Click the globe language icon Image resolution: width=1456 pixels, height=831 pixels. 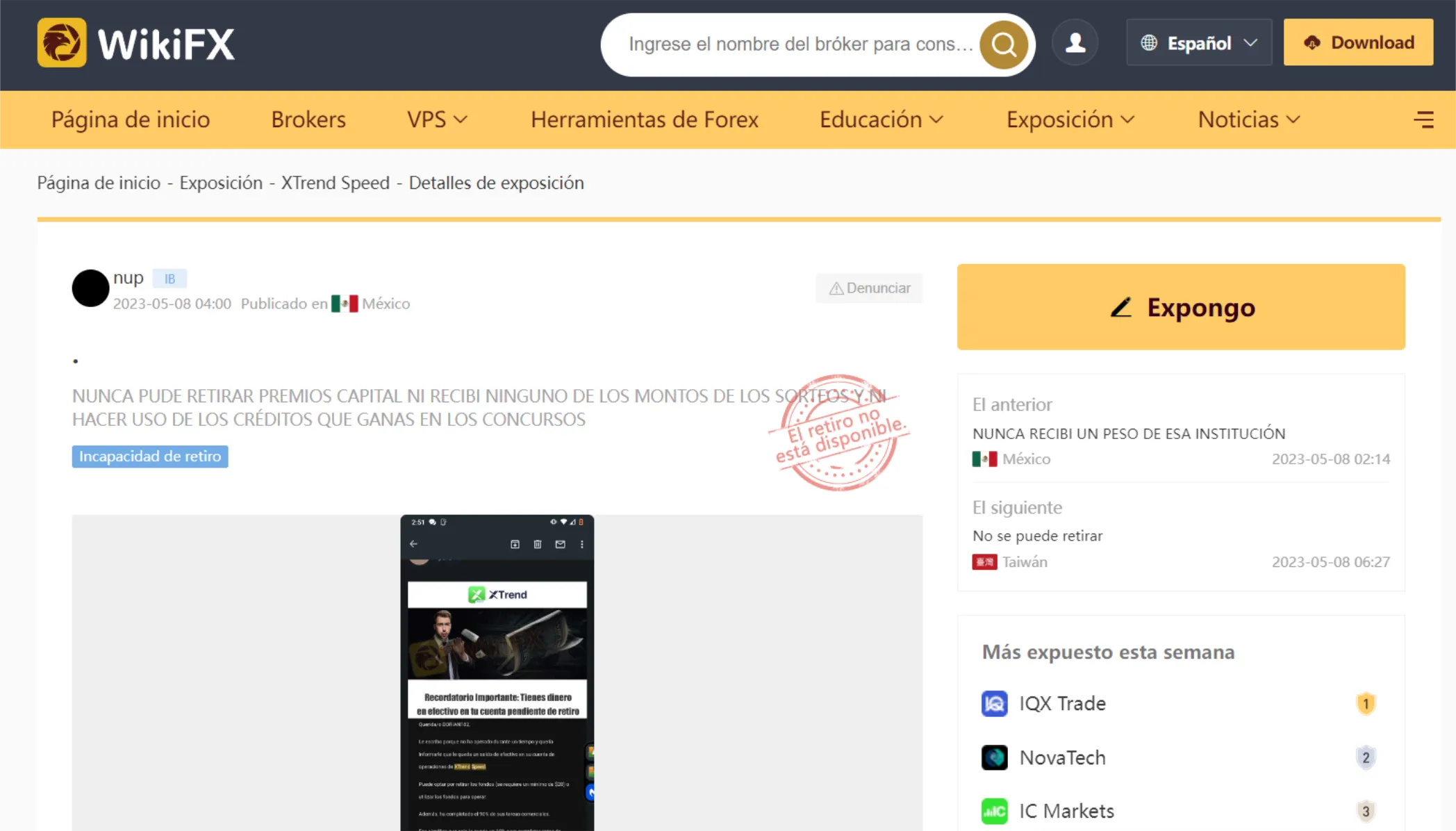pos(1149,43)
